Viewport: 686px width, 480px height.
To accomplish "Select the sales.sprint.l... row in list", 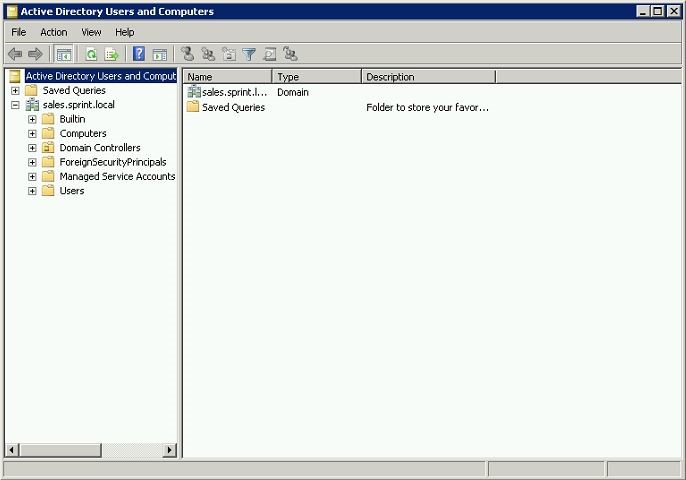I will 234,92.
